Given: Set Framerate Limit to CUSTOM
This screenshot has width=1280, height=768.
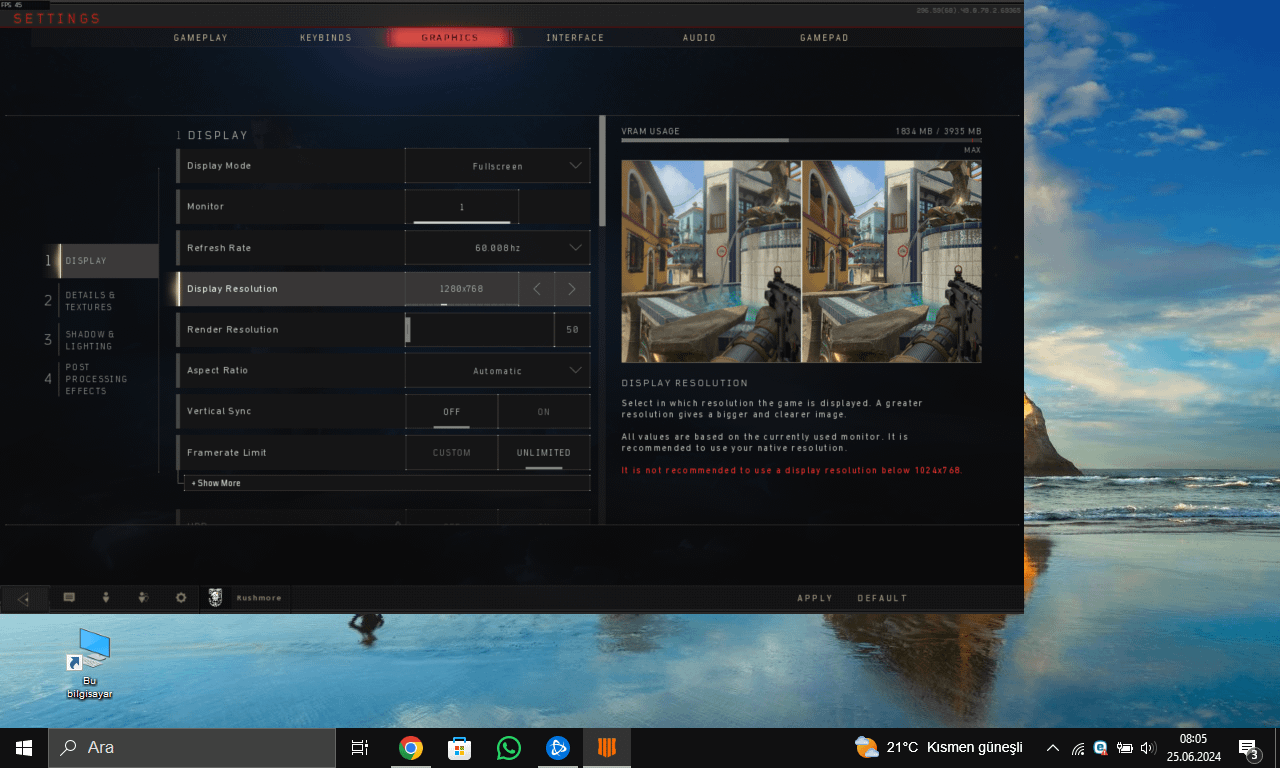Looking at the screenshot, I should pos(451,452).
